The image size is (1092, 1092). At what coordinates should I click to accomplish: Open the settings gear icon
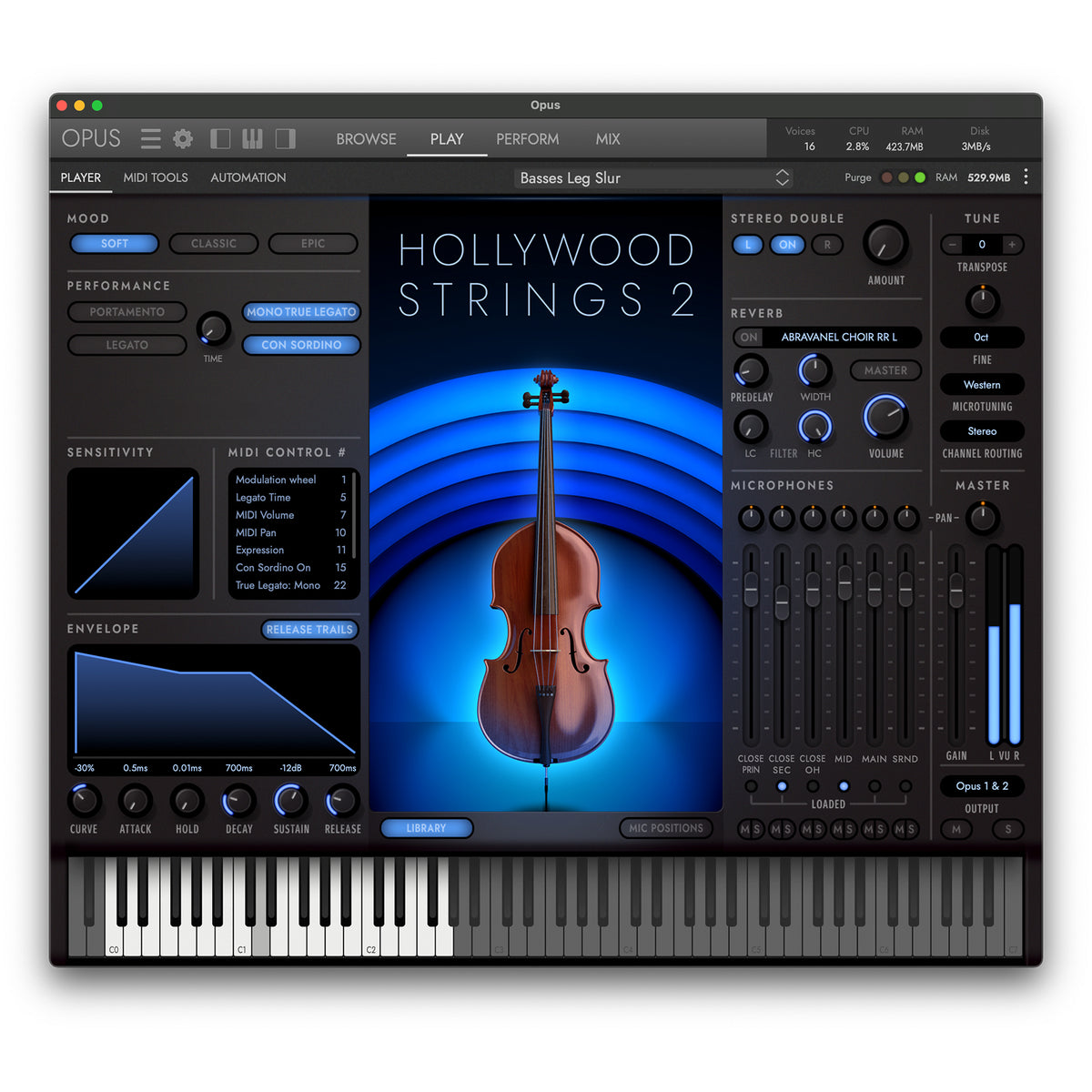point(183,139)
